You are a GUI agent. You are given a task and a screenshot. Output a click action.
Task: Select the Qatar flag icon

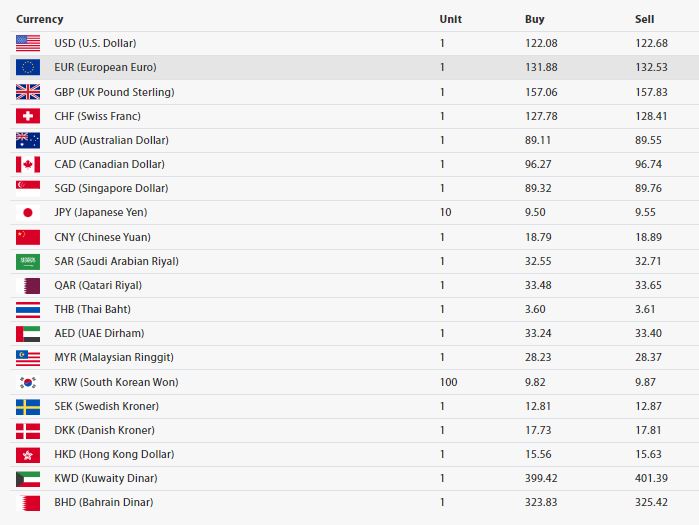point(28,286)
